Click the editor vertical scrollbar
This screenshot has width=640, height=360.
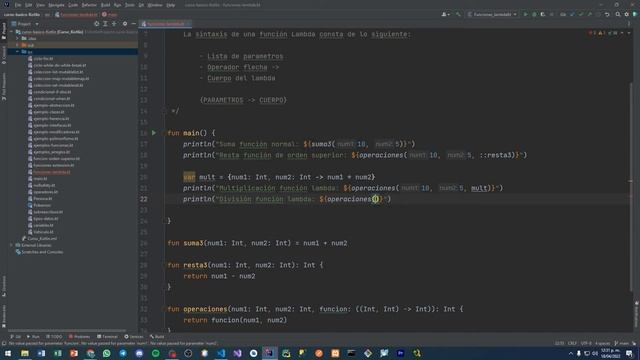click(x=631, y=188)
